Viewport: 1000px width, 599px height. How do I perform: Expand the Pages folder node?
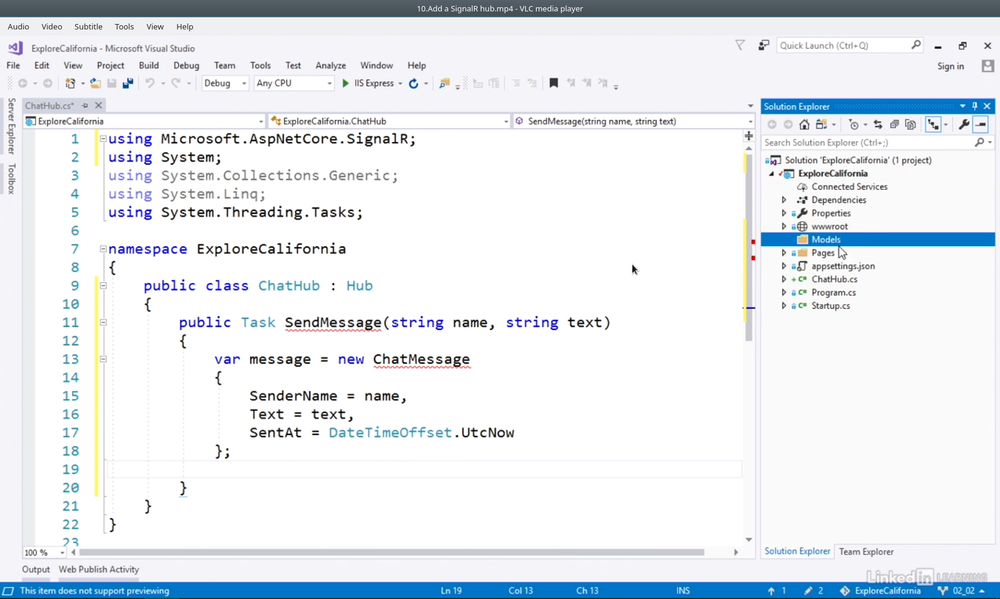(x=784, y=253)
